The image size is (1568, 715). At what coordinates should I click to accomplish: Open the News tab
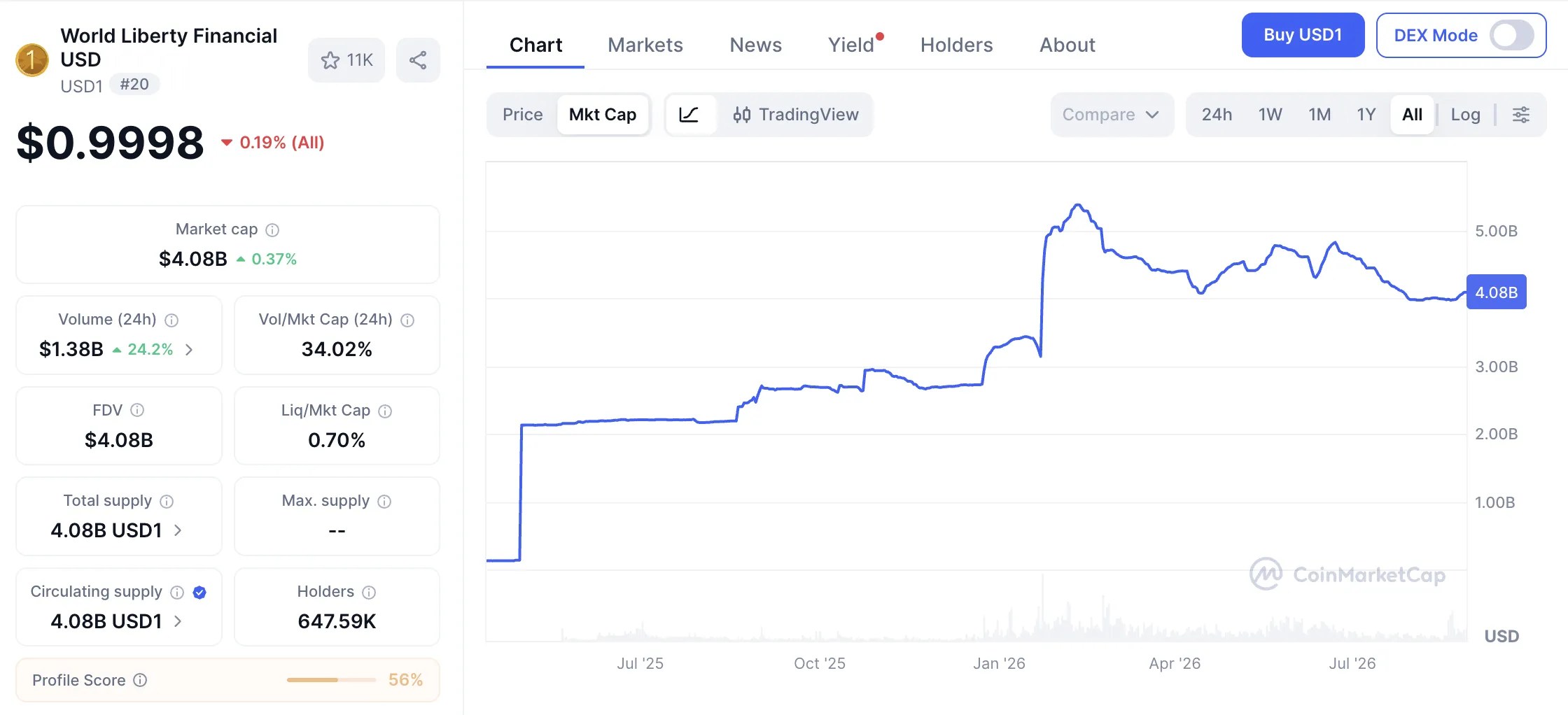[756, 45]
